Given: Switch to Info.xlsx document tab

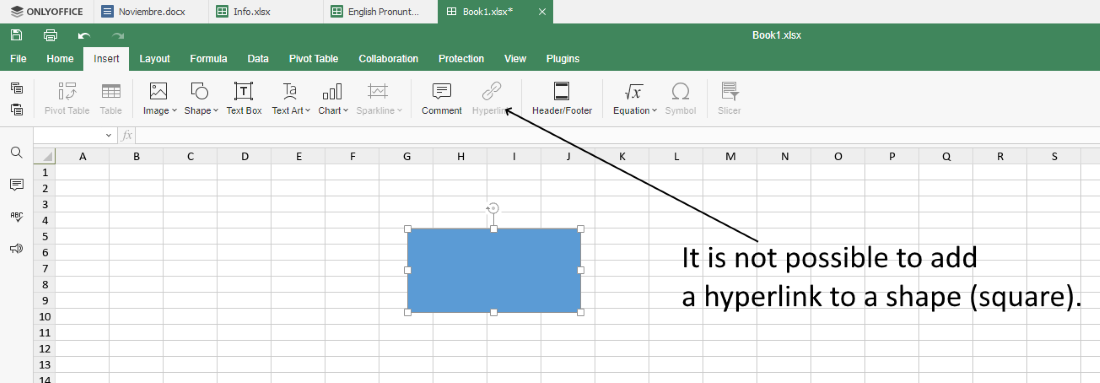Looking at the screenshot, I should pos(267,11).
